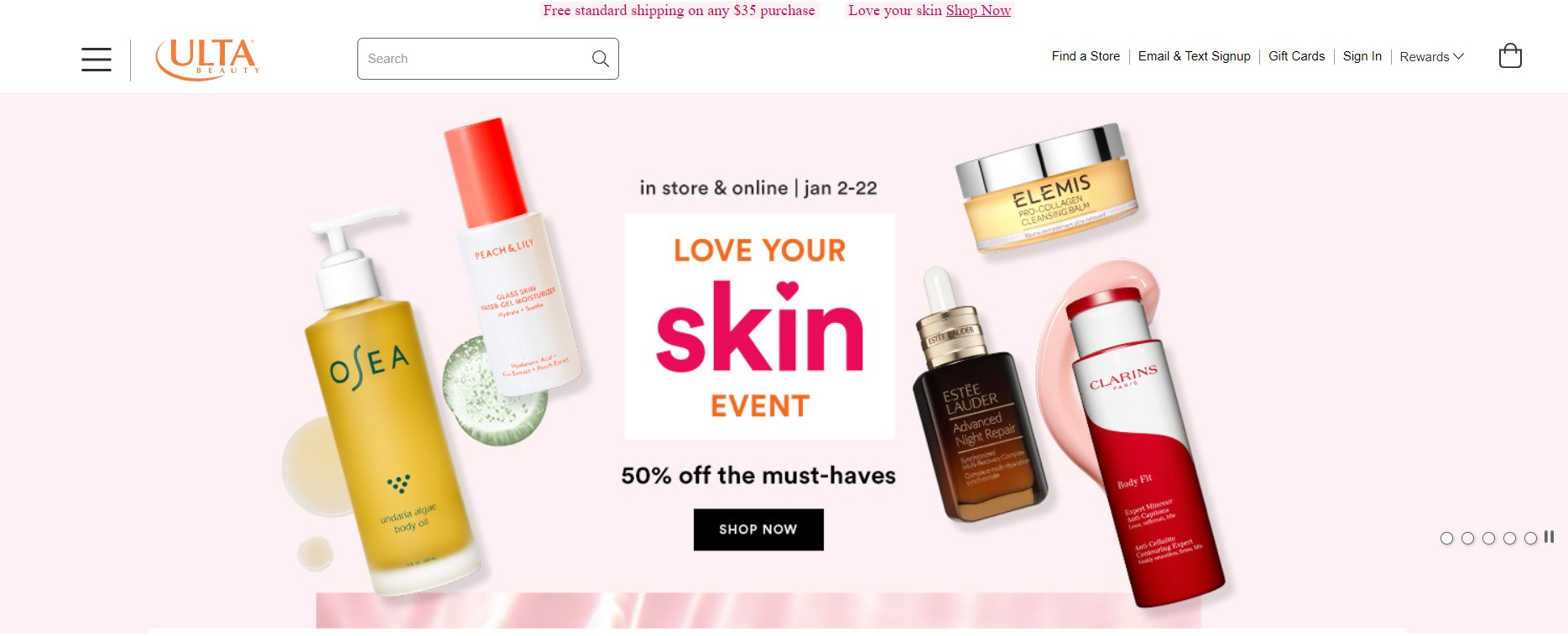1568x636 pixels.
Task: Select the second carousel slide dot
Action: pos(1467,539)
